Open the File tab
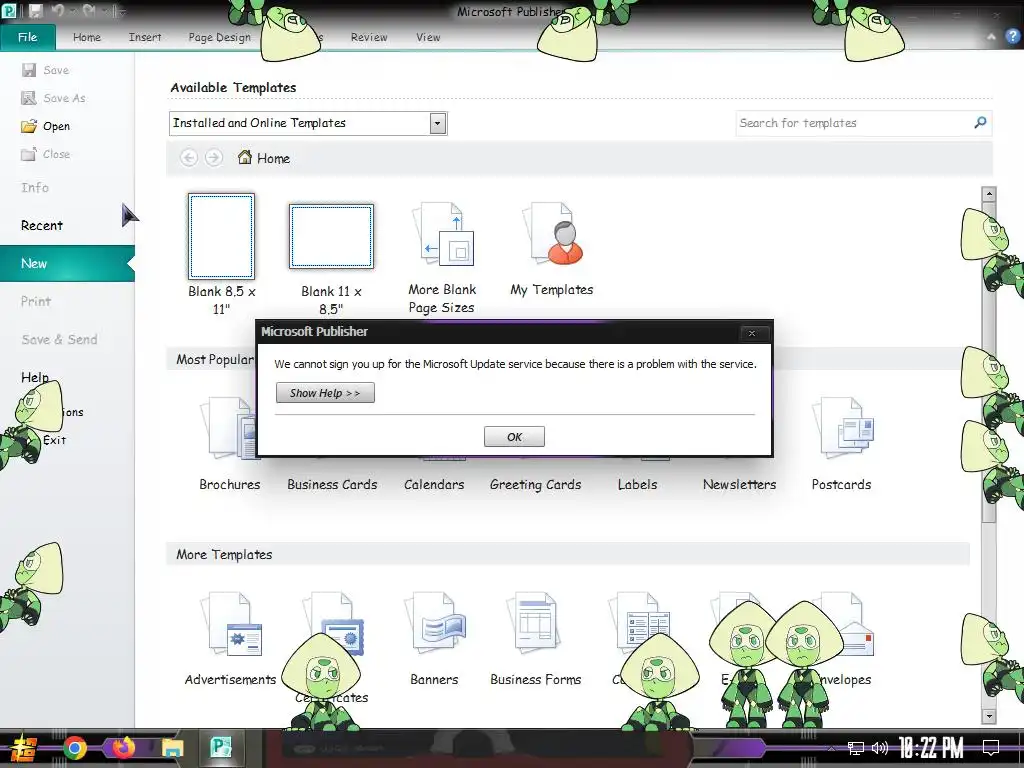Image resolution: width=1024 pixels, height=768 pixels. tap(27, 37)
